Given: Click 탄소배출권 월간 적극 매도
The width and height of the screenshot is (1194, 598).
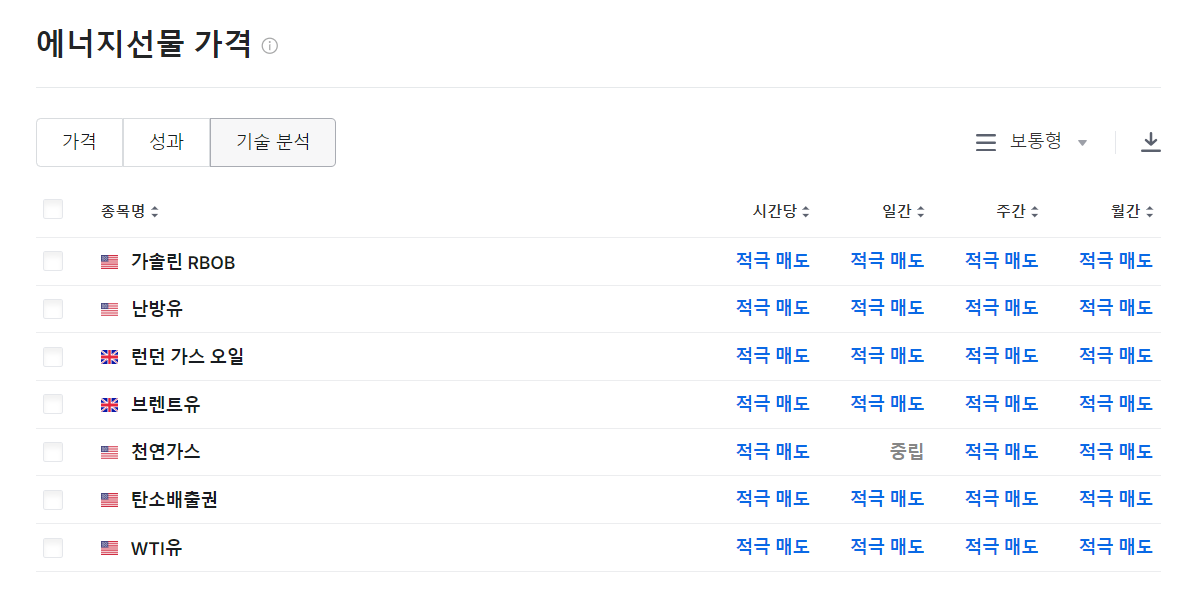Looking at the screenshot, I should (1116, 499).
